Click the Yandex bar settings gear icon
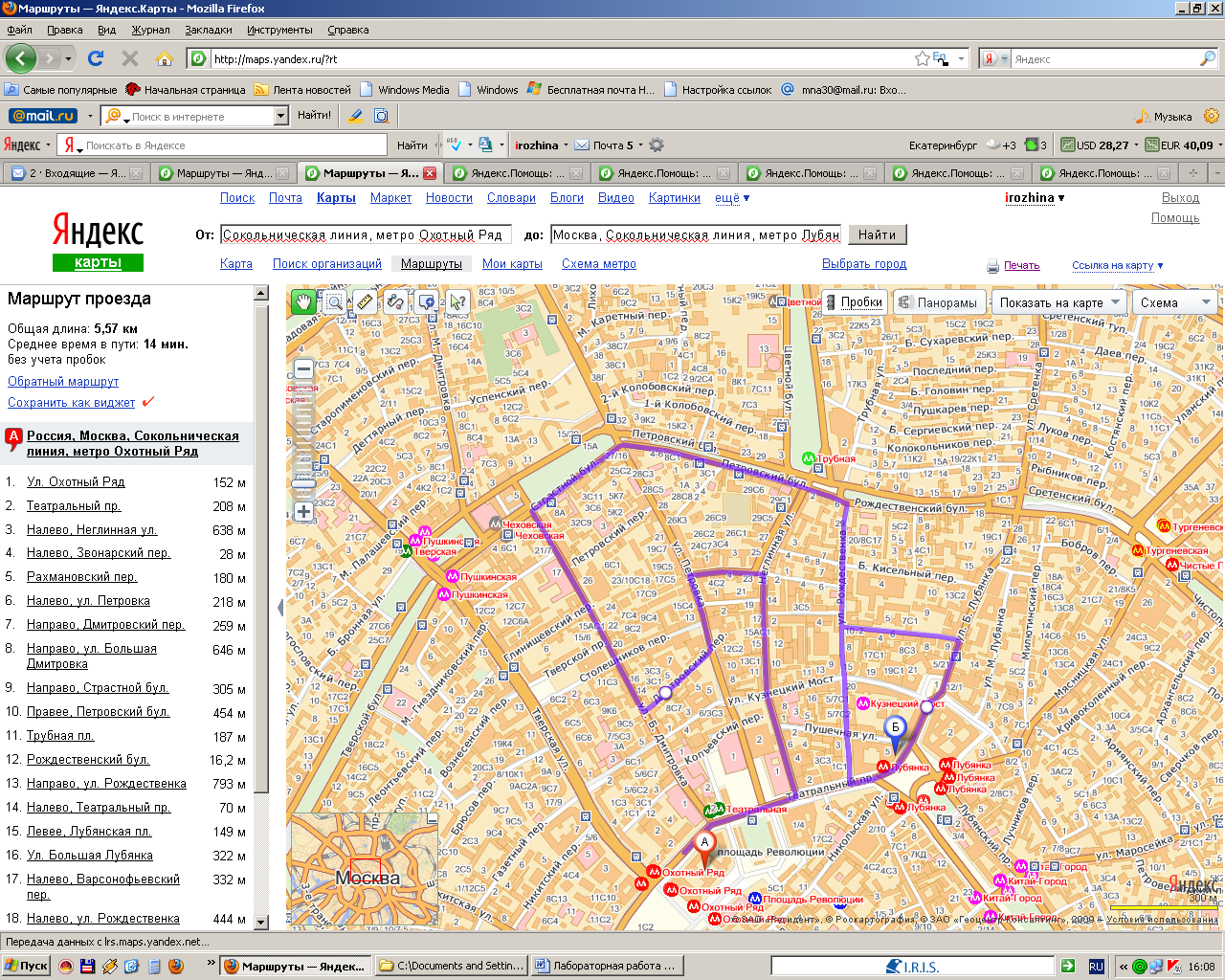Viewport: 1225px width, 980px height. 657,145
